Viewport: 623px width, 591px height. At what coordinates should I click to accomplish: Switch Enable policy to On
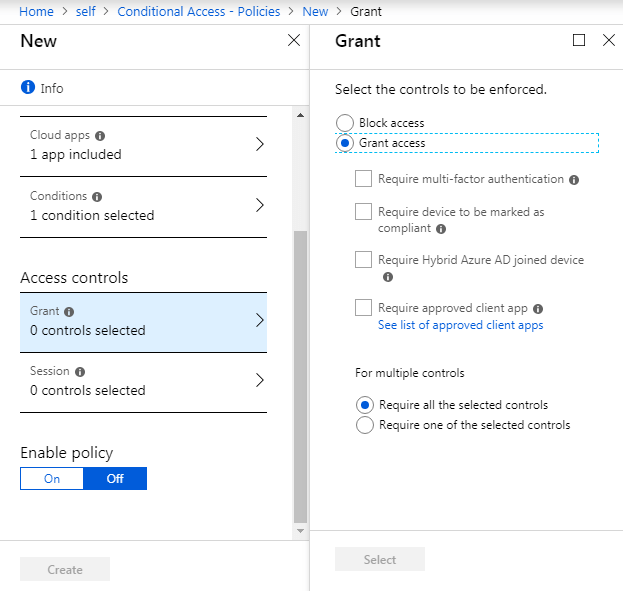(52, 479)
